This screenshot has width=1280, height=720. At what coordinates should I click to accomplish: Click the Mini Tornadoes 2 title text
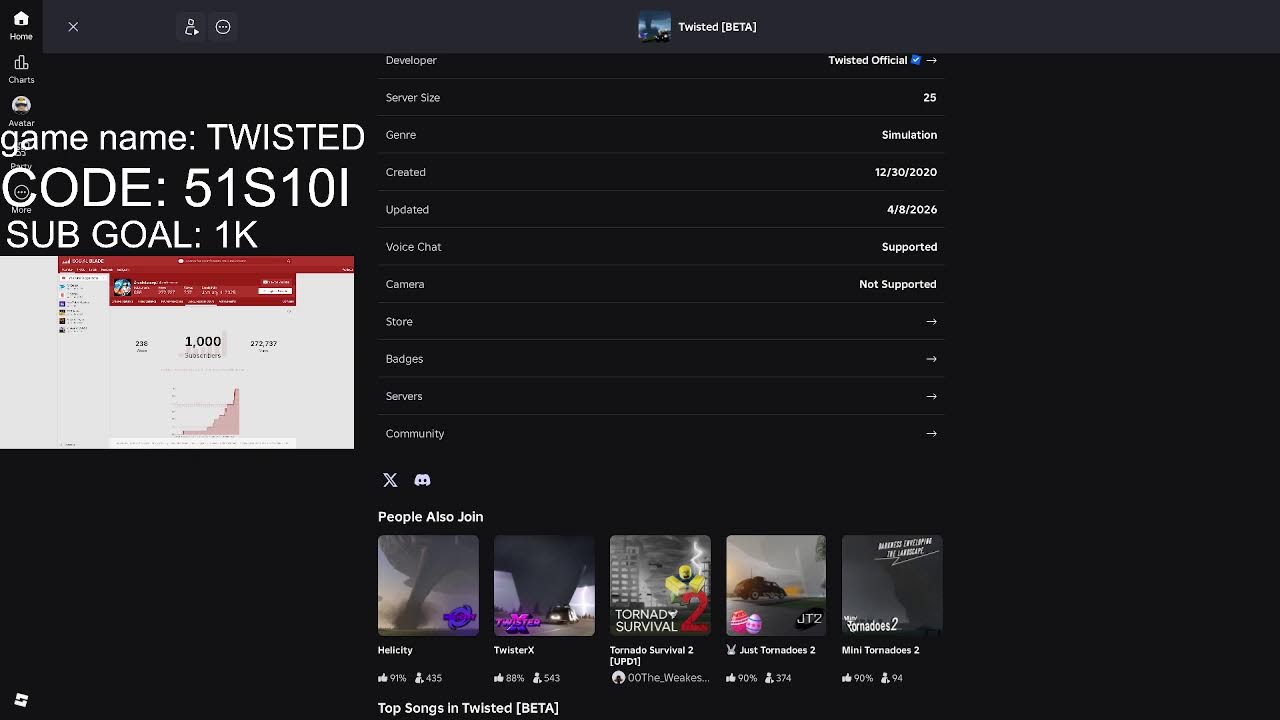click(880, 650)
